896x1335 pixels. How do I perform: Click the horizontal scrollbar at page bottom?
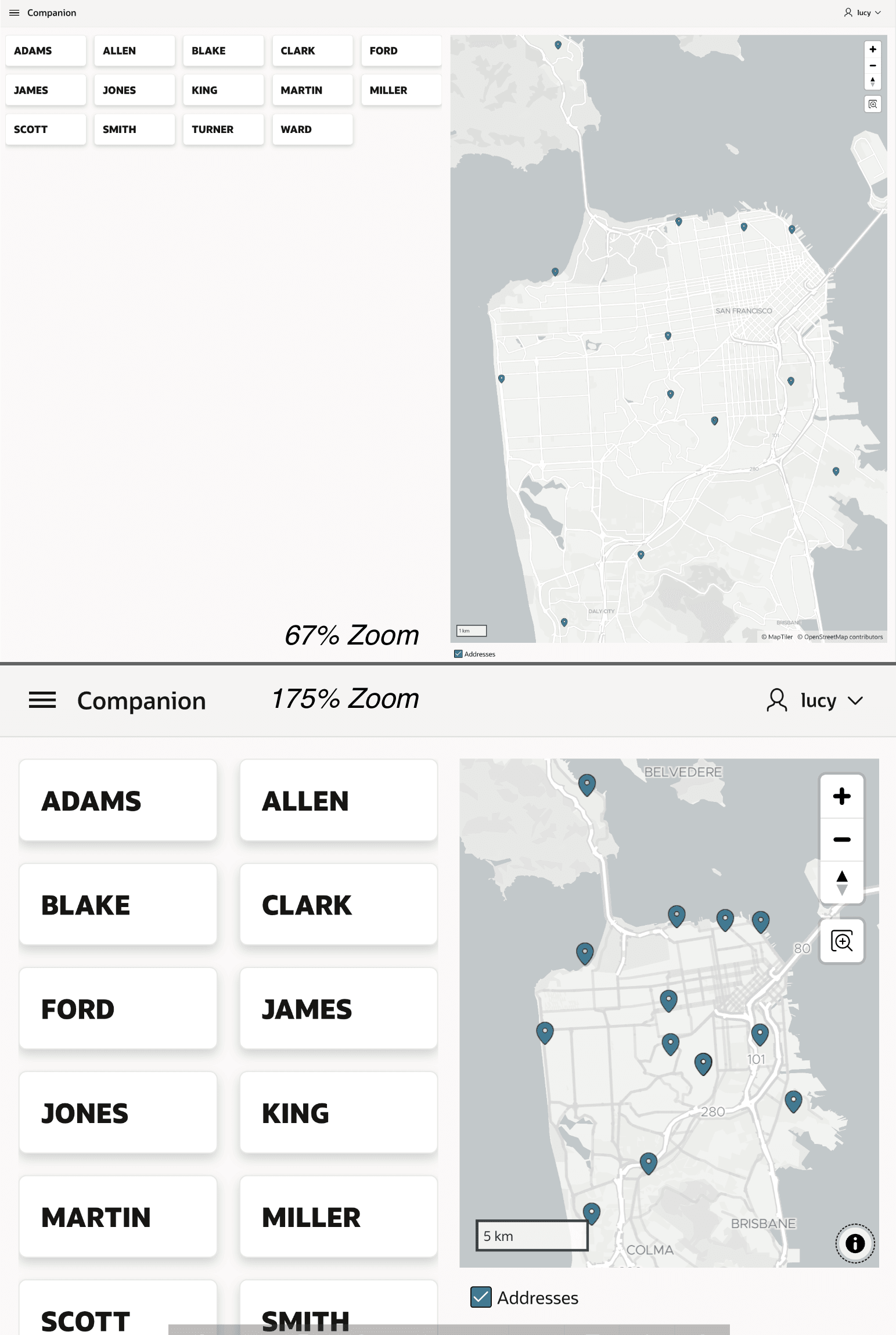point(449,1330)
